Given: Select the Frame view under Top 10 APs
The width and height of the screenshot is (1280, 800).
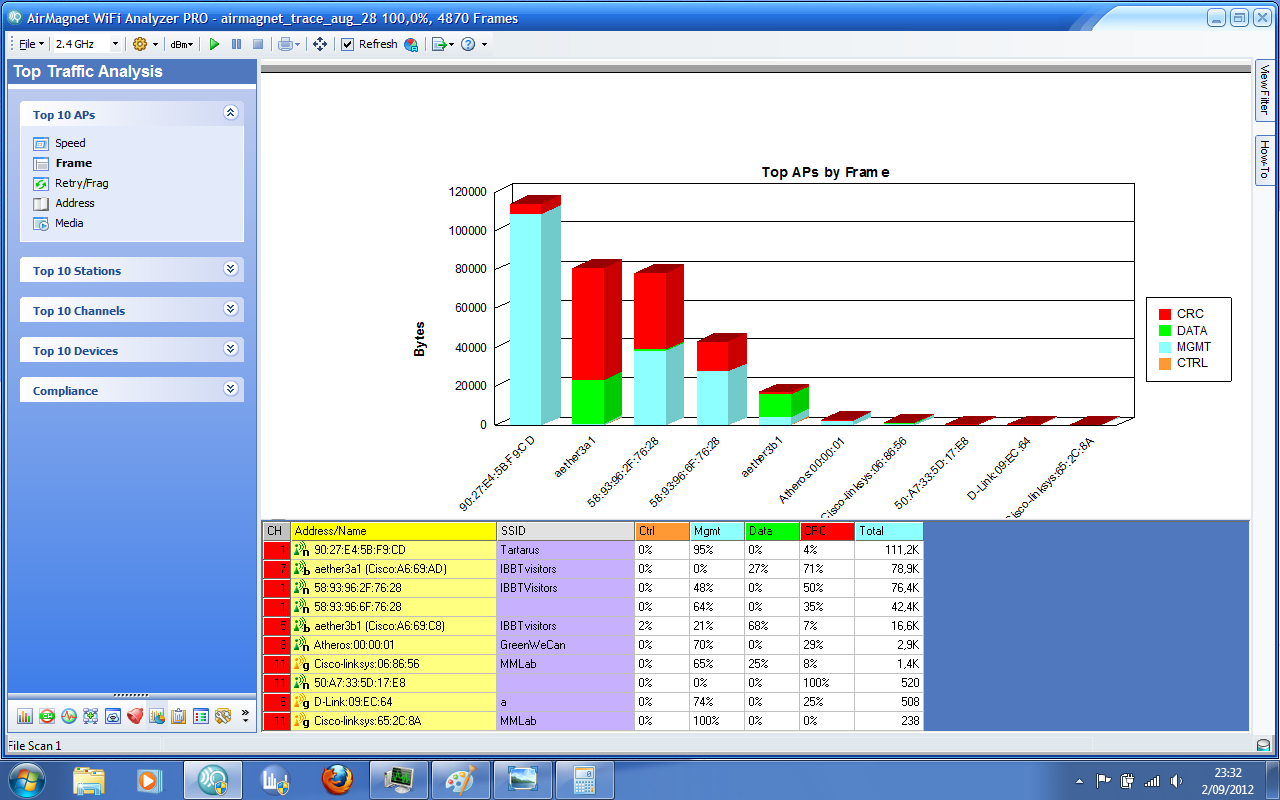Looking at the screenshot, I should click(x=73, y=163).
